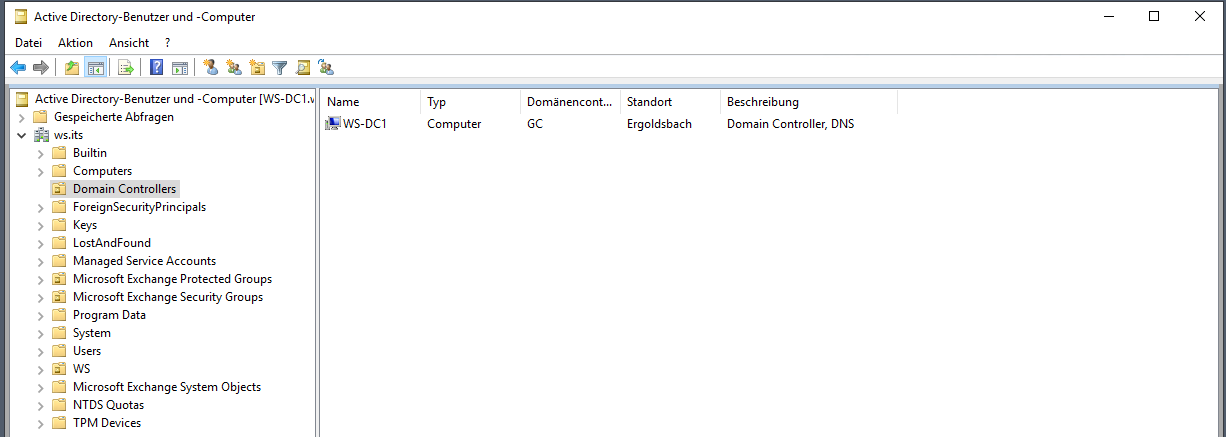Create a new organizational unit via toolbar
This screenshot has width=1226, height=437.
(x=257, y=68)
